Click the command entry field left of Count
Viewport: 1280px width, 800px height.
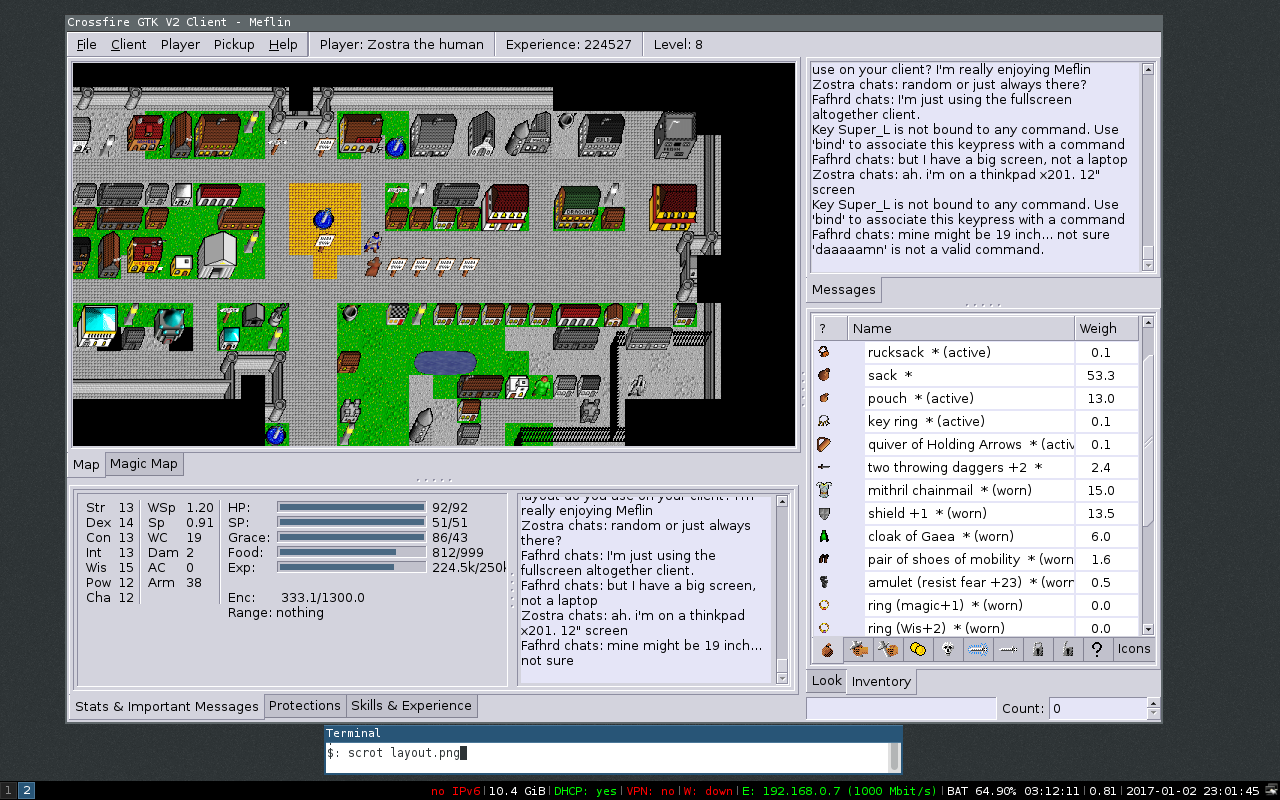[901, 708]
